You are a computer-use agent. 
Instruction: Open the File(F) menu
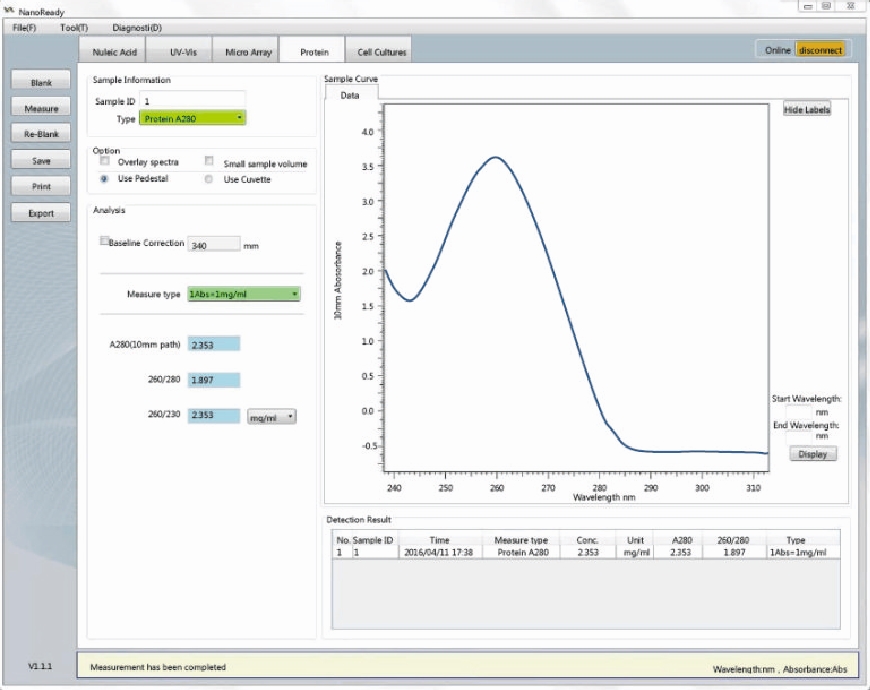tap(24, 28)
